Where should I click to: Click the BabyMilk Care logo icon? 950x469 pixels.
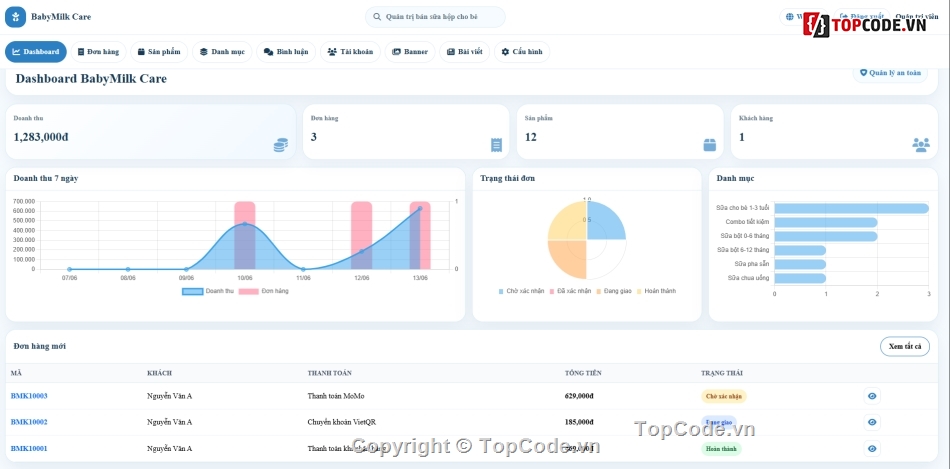click(16, 17)
